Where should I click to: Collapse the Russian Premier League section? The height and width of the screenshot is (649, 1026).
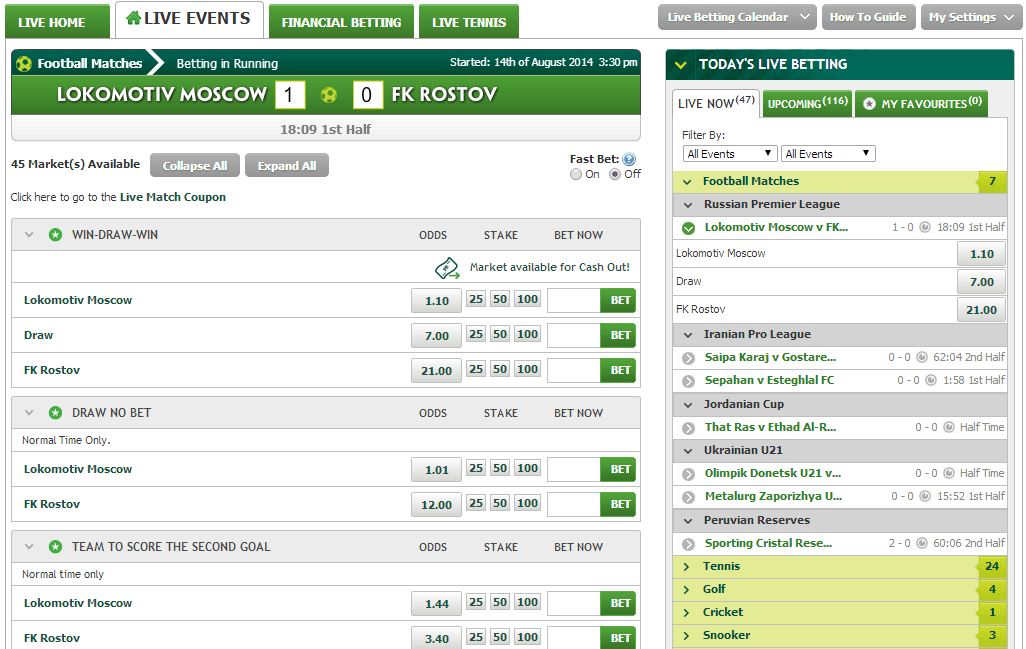pos(688,205)
